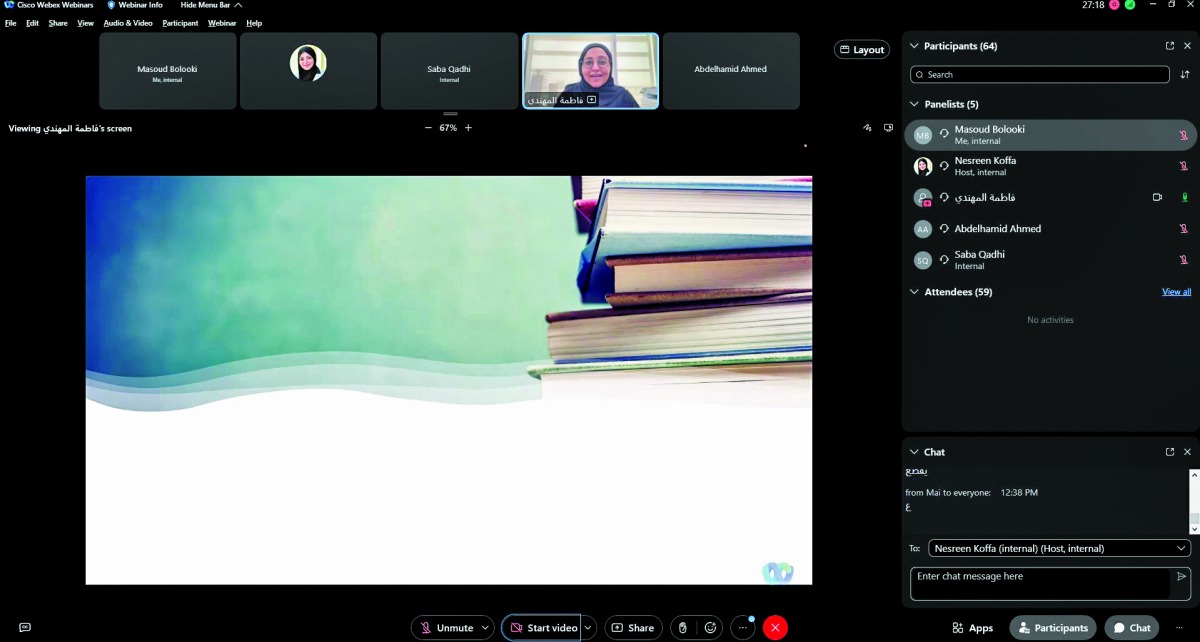Toggle the Participants panel button
1200x642 pixels.
click(x=1052, y=628)
